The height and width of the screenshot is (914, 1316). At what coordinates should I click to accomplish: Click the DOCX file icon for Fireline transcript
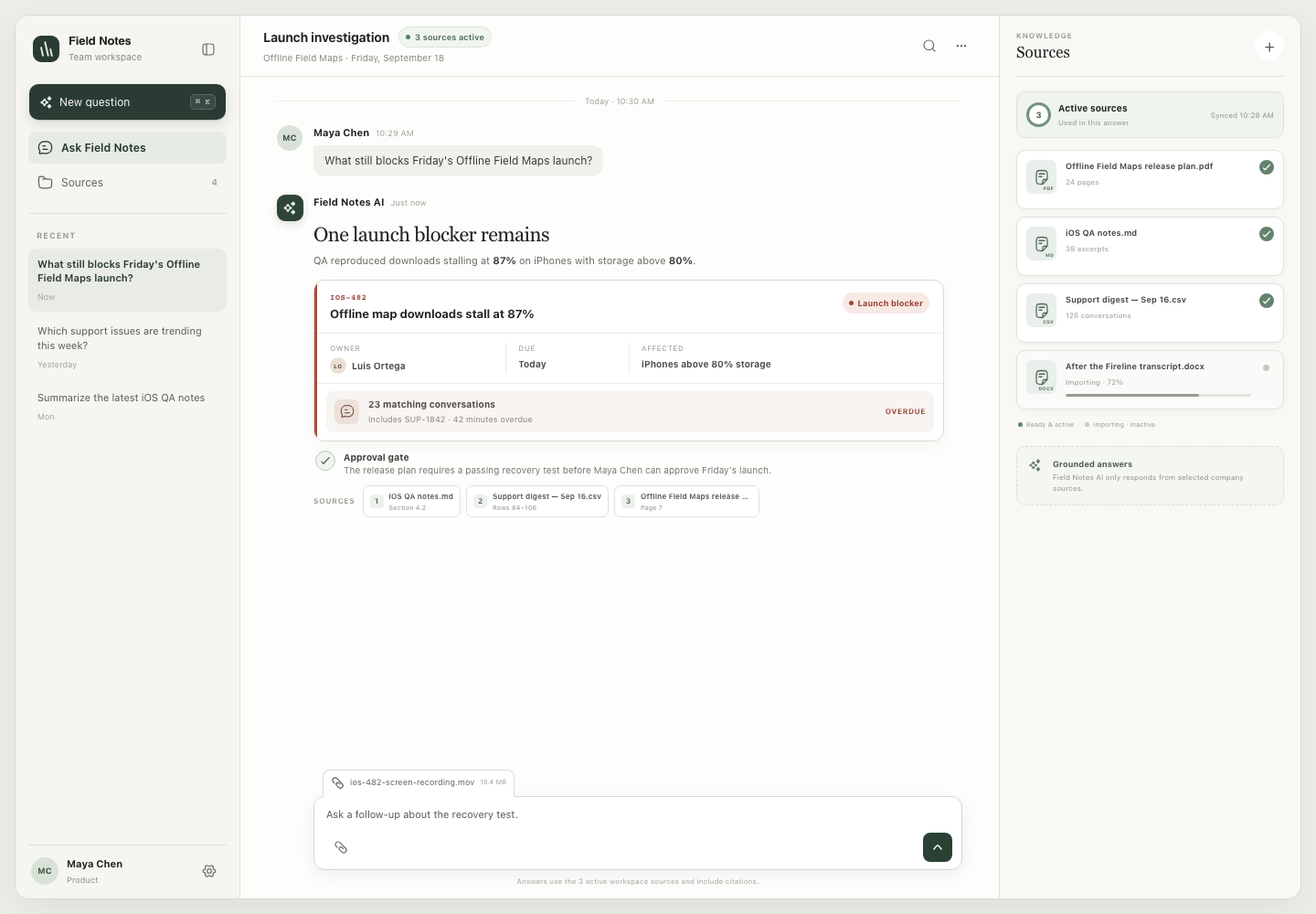tap(1042, 378)
